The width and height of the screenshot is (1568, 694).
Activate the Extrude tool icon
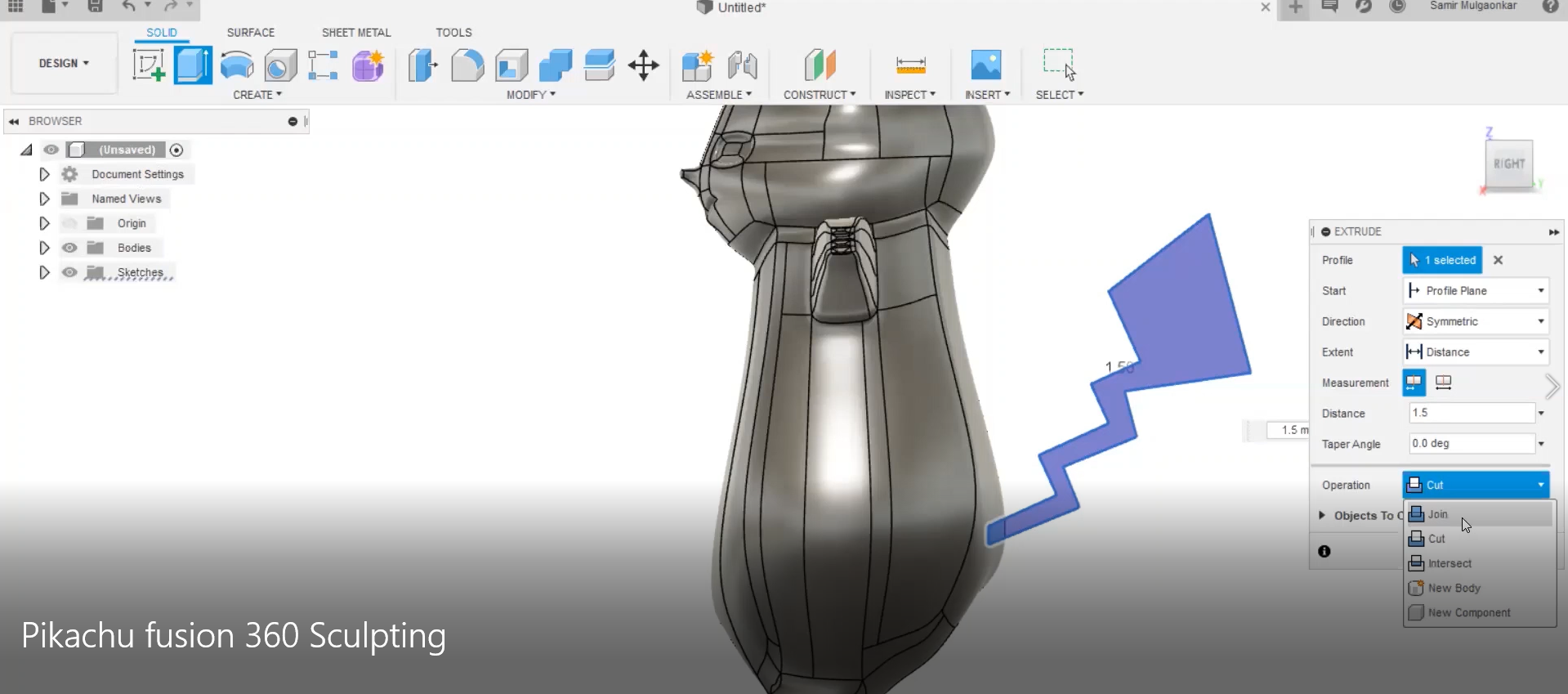tap(193, 65)
